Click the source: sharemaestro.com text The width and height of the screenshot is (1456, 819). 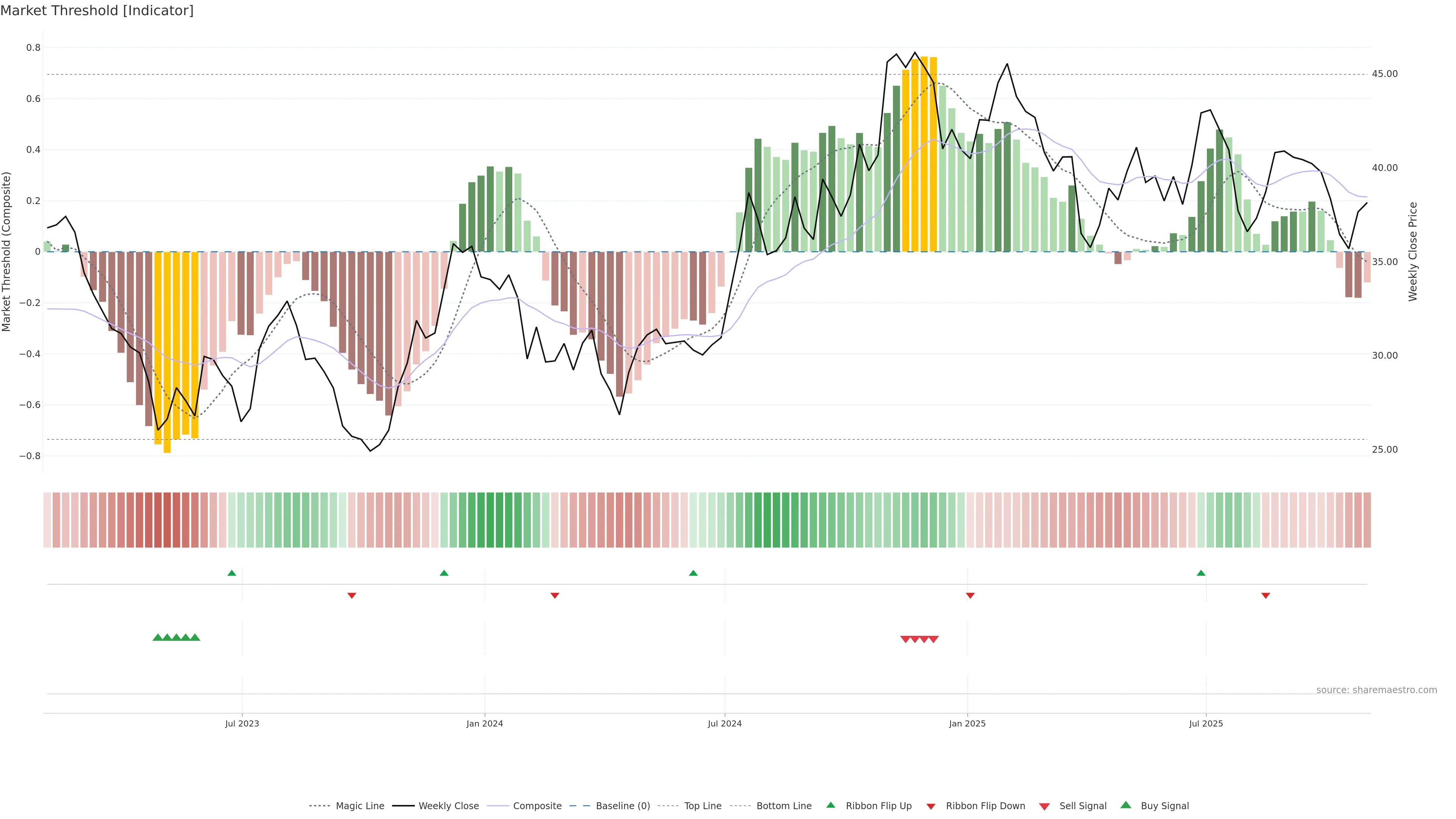[x=1376, y=690]
